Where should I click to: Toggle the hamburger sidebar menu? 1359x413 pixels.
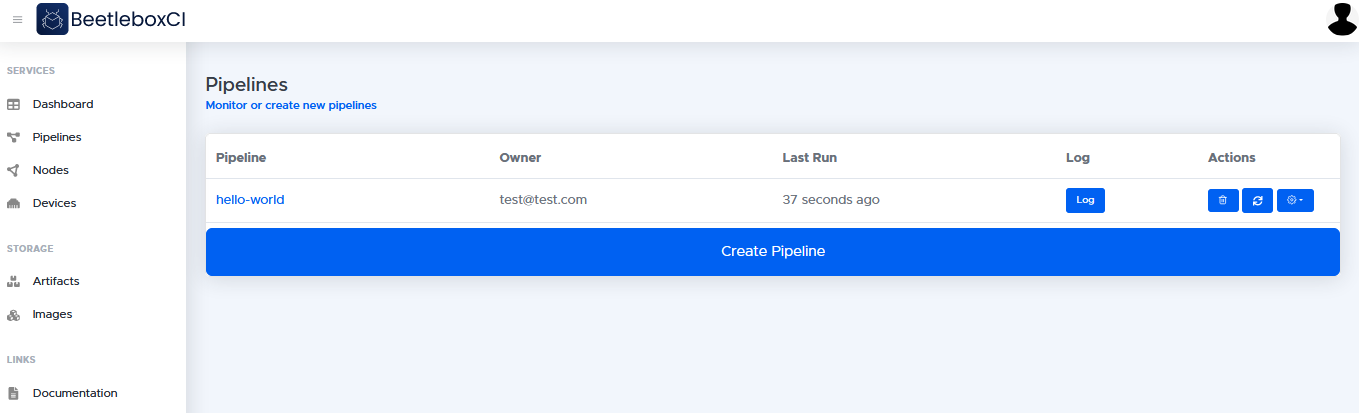[17, 20]
